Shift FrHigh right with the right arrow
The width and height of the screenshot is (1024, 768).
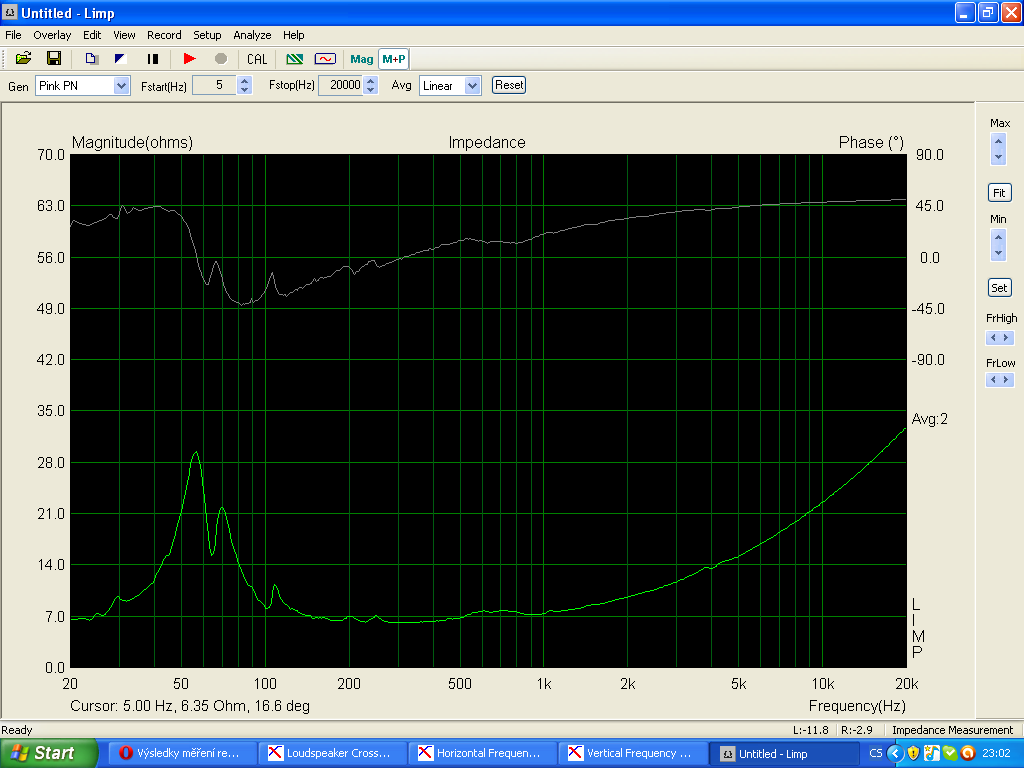click(1006, 338)
